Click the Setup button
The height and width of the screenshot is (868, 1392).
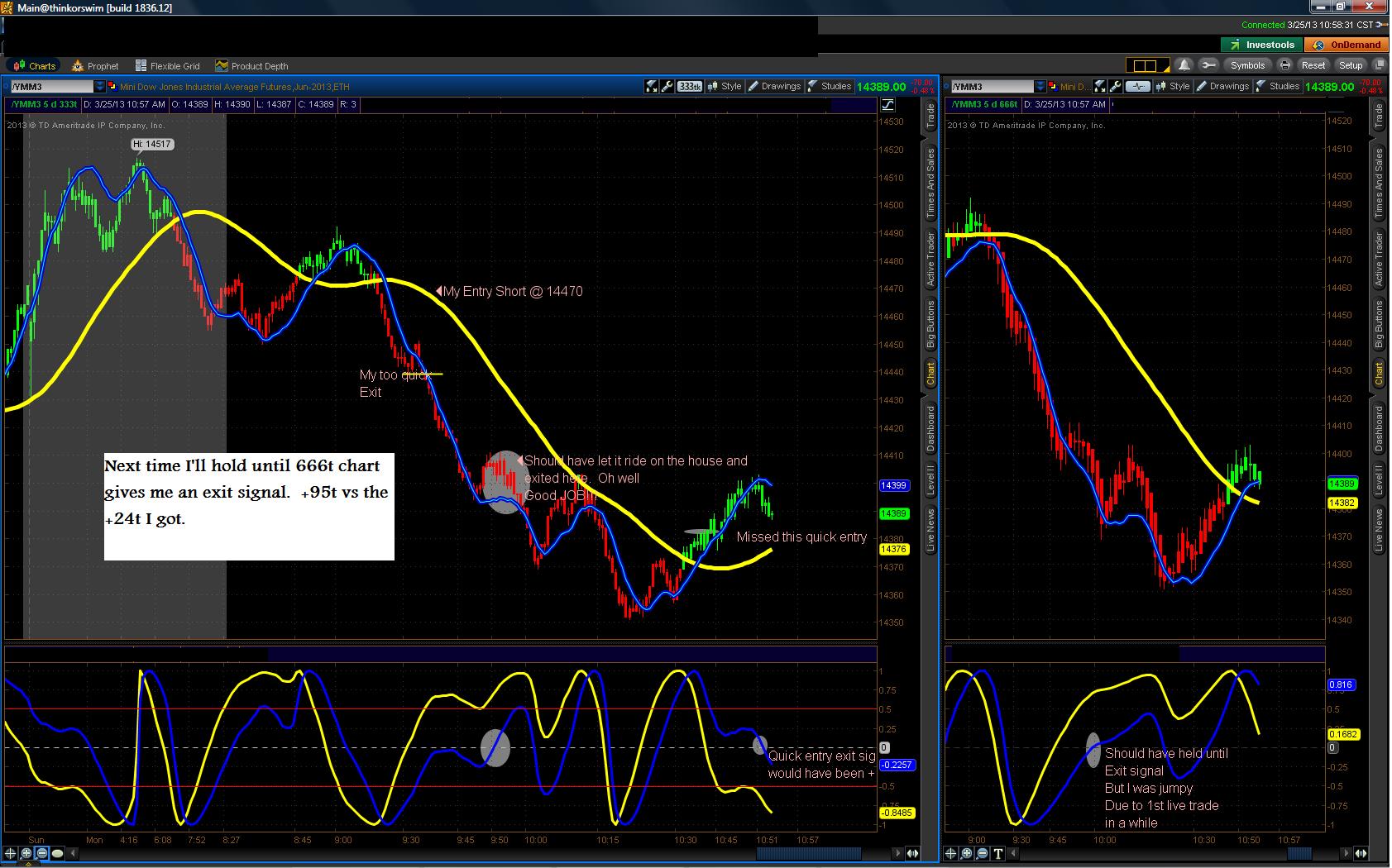pos(1351,65)
